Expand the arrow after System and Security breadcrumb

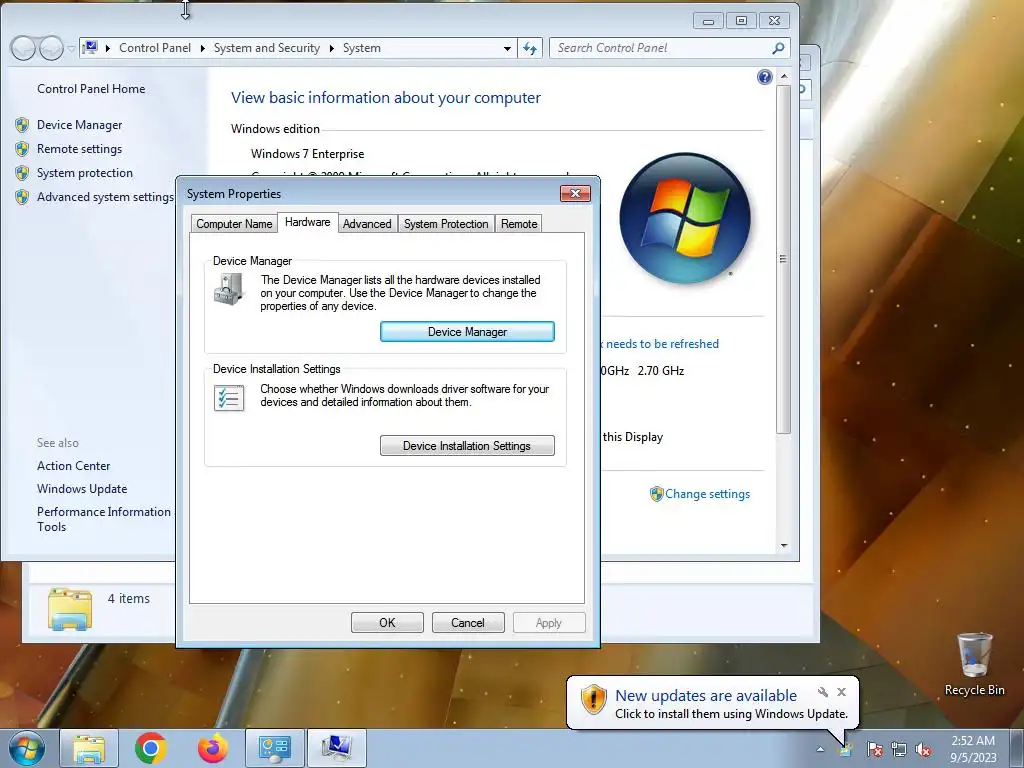(332, 48)
